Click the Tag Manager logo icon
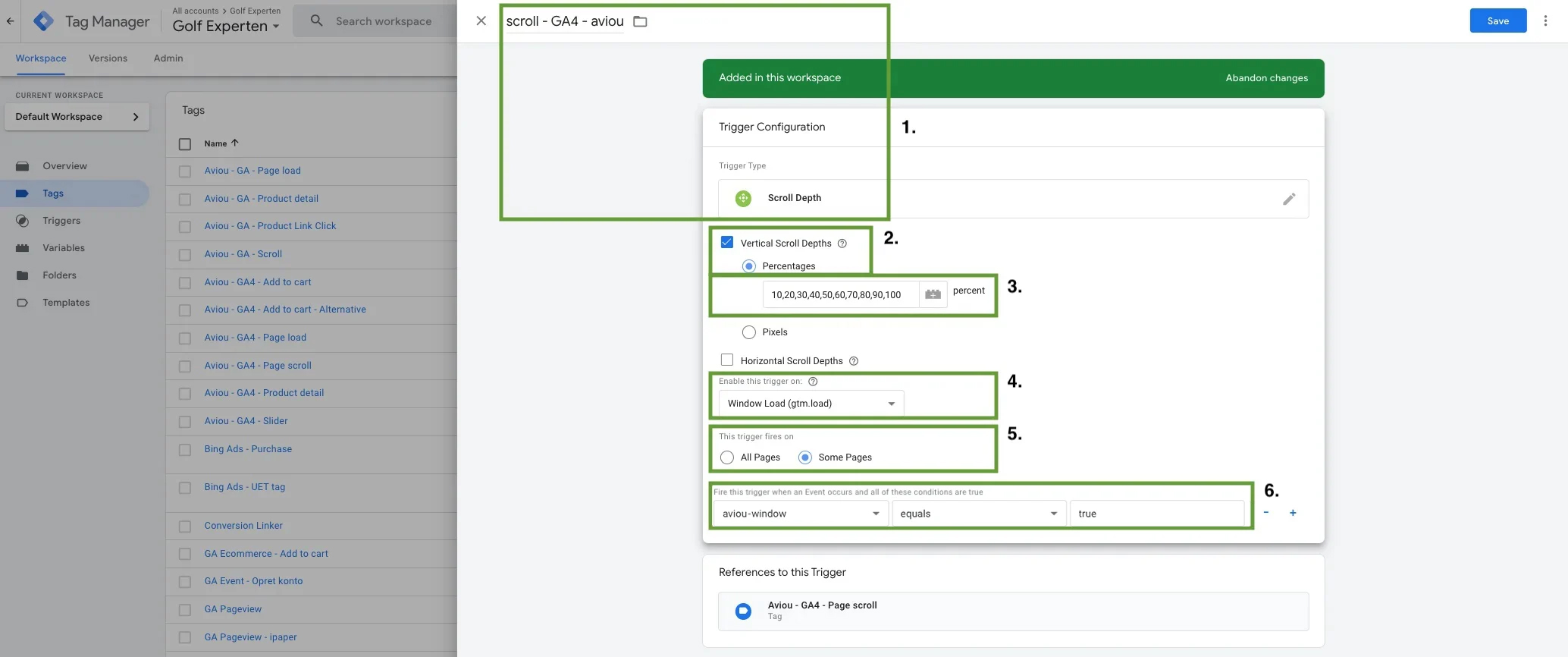The height and width of the screenshot is (657, 1568). [x=44, y=21]
